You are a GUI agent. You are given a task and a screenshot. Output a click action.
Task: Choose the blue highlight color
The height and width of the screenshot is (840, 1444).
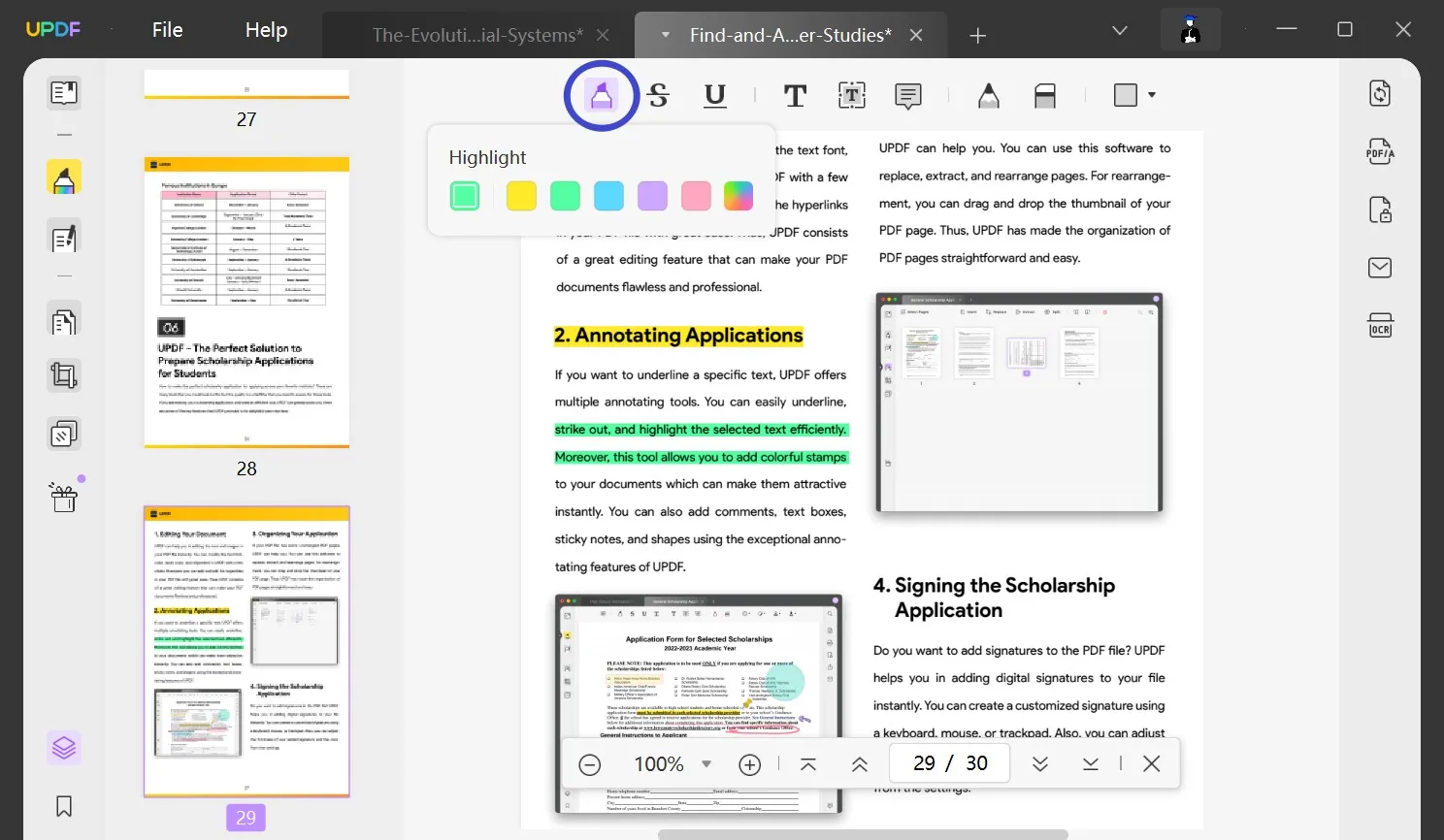click(x=608, y=196)
